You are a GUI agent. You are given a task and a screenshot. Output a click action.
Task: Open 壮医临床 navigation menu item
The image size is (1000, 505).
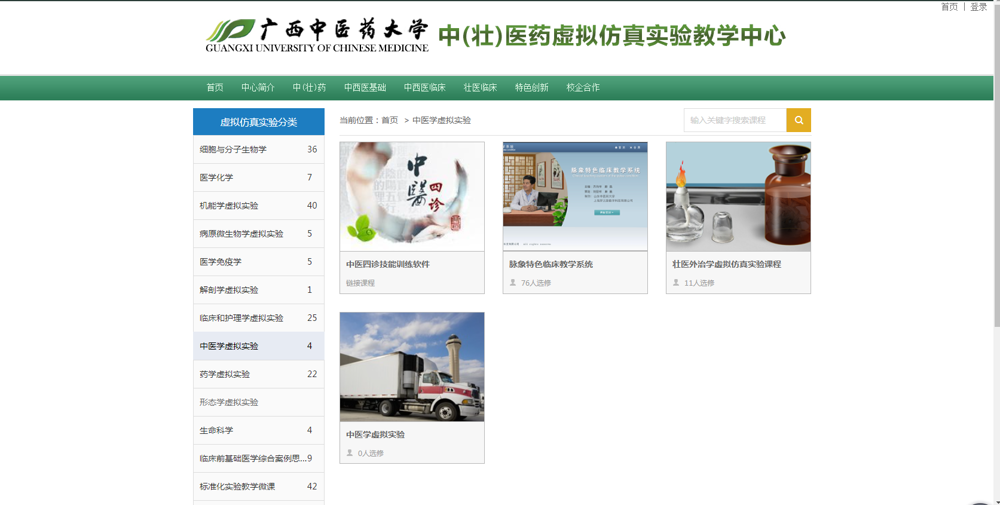[x=480, y=88]
